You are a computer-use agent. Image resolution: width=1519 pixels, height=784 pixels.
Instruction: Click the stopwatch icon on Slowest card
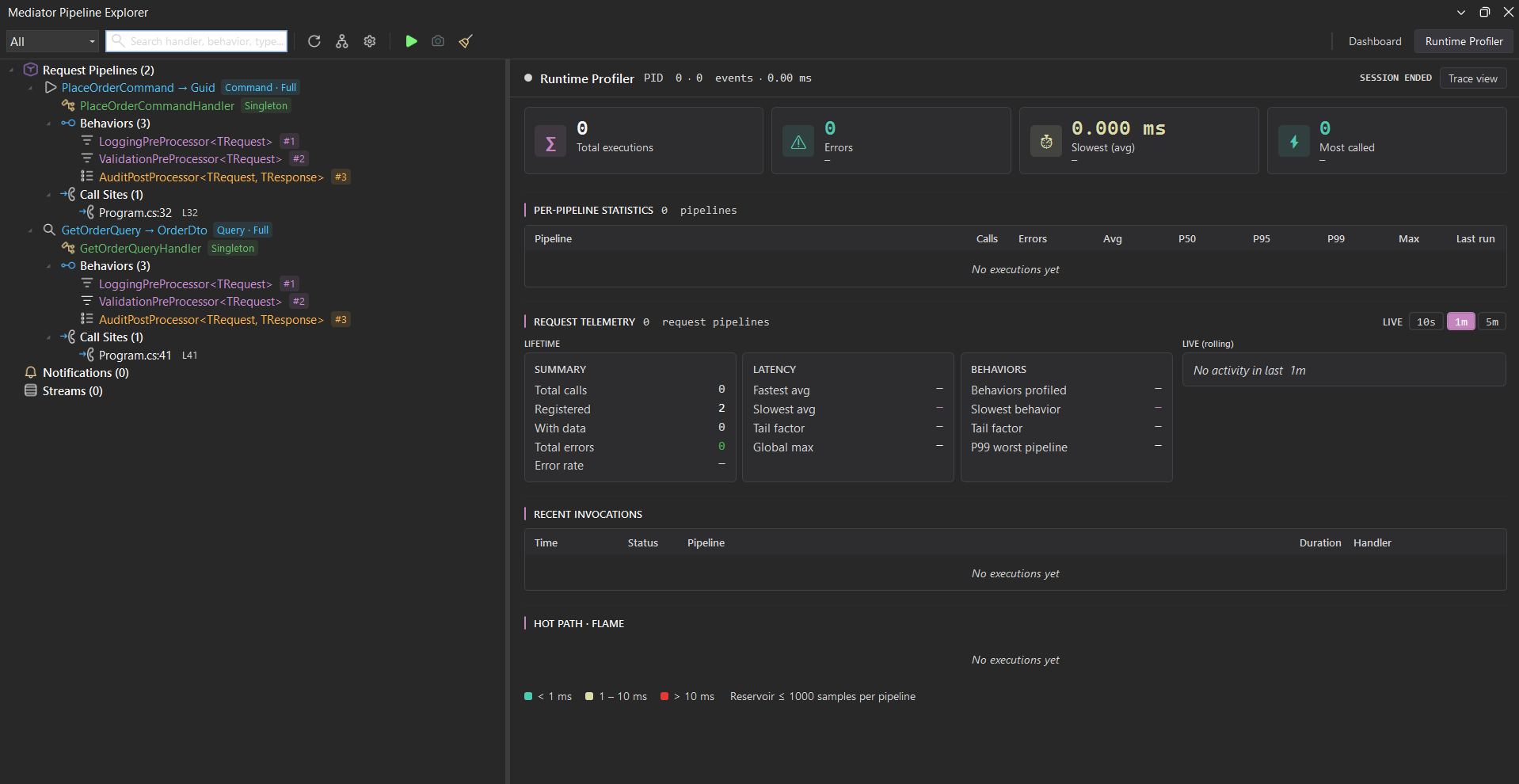[1046, 141]
